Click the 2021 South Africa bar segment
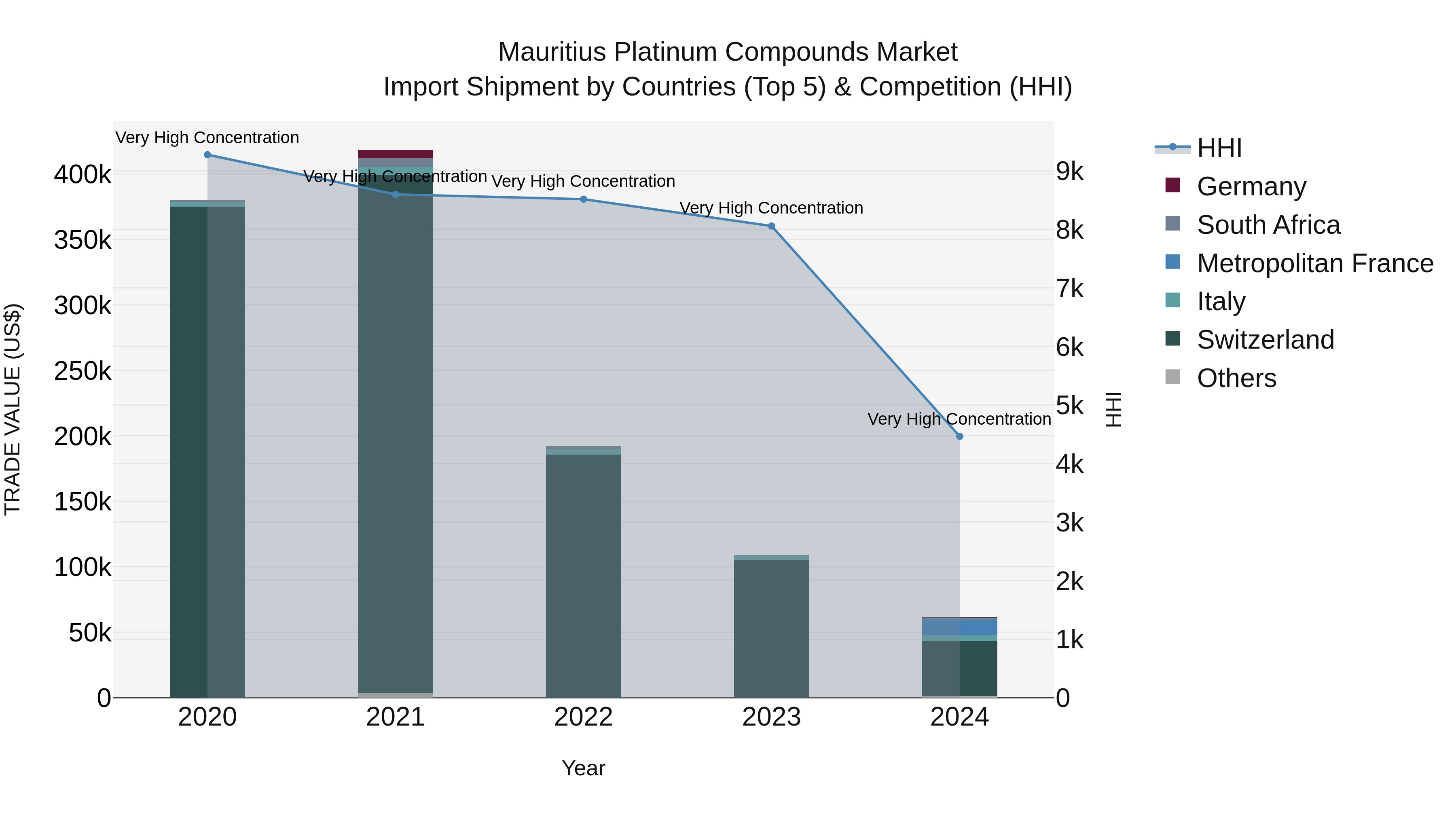 396,163
